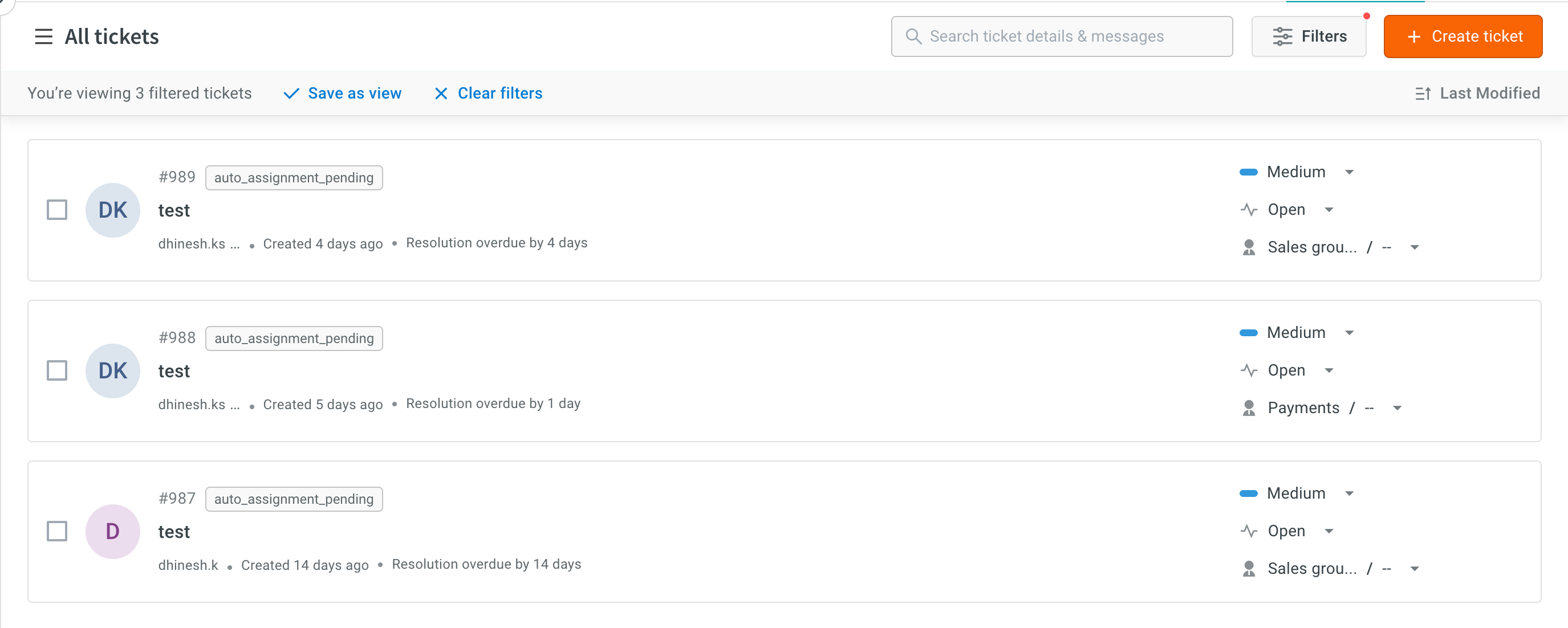Select checkbox for ticket #988

click(x=57, y=370)
